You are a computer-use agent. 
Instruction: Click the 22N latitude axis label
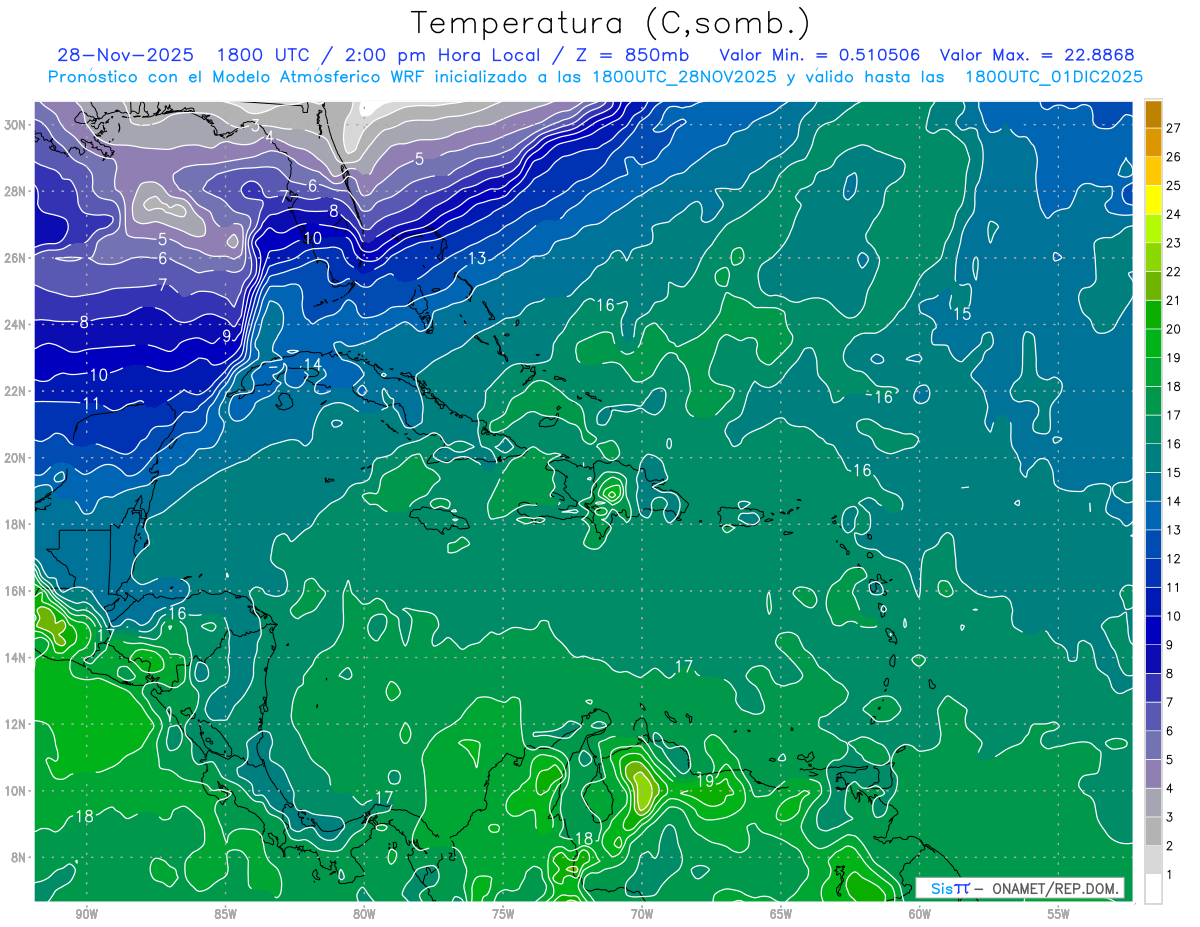(15, 391)
